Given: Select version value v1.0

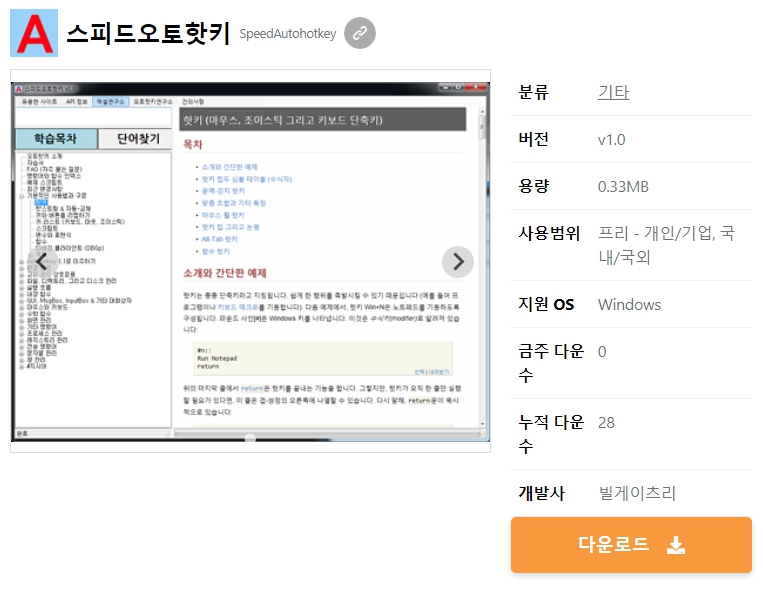Looking at the screenshot, I should [x=611, y=140].
